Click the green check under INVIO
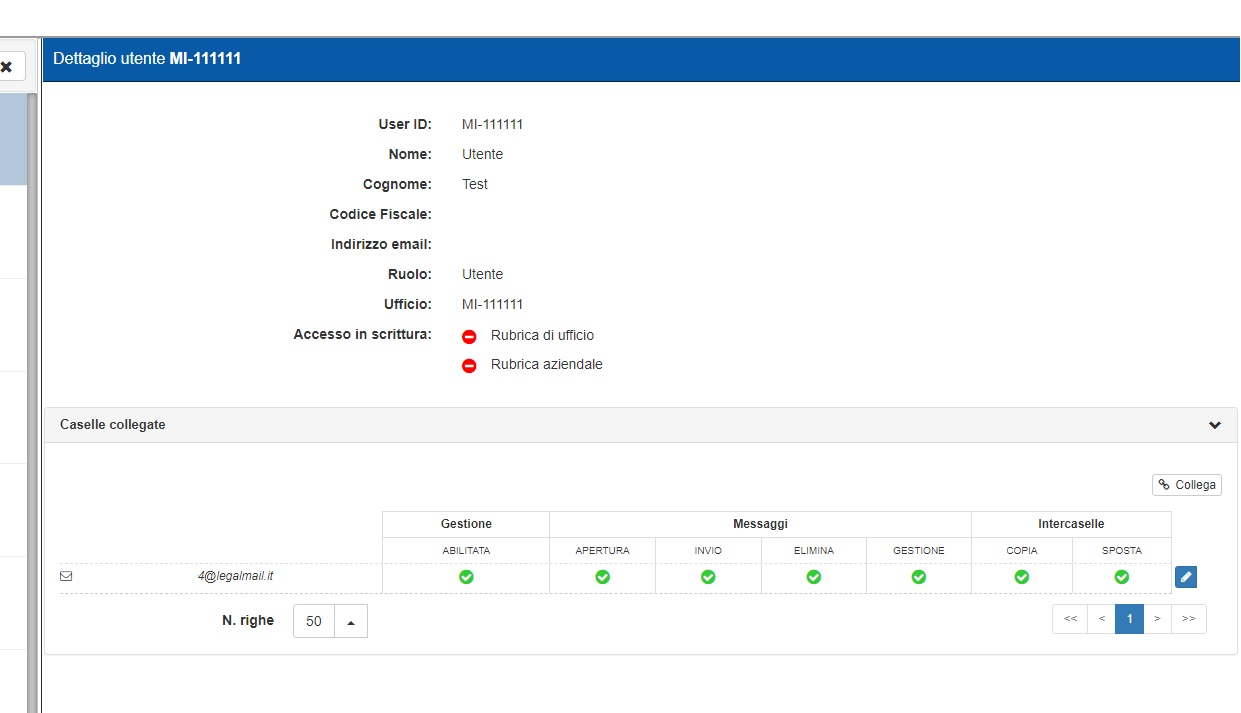Image resolution: width=1241 pixels, height=713 pixels. (708, 577)
